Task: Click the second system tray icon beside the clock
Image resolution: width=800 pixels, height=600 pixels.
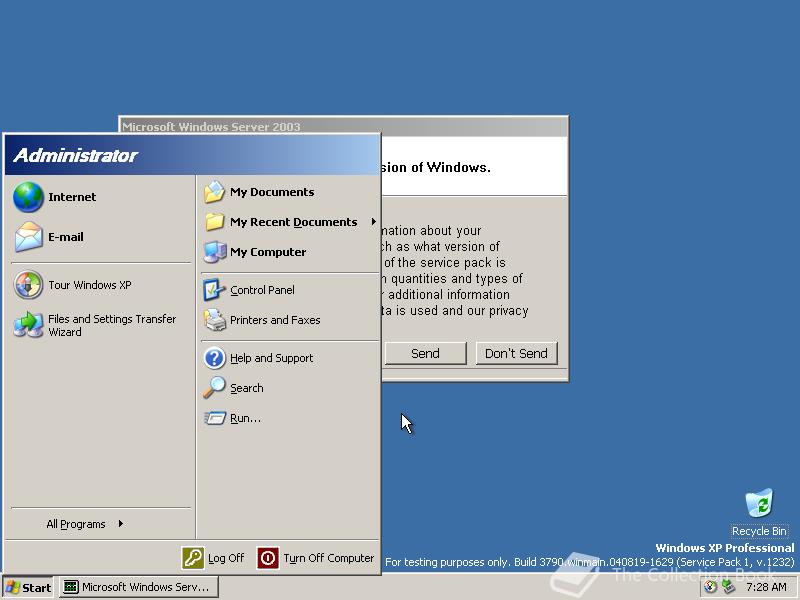Action: pyautogui.click(x=729, y=587)
